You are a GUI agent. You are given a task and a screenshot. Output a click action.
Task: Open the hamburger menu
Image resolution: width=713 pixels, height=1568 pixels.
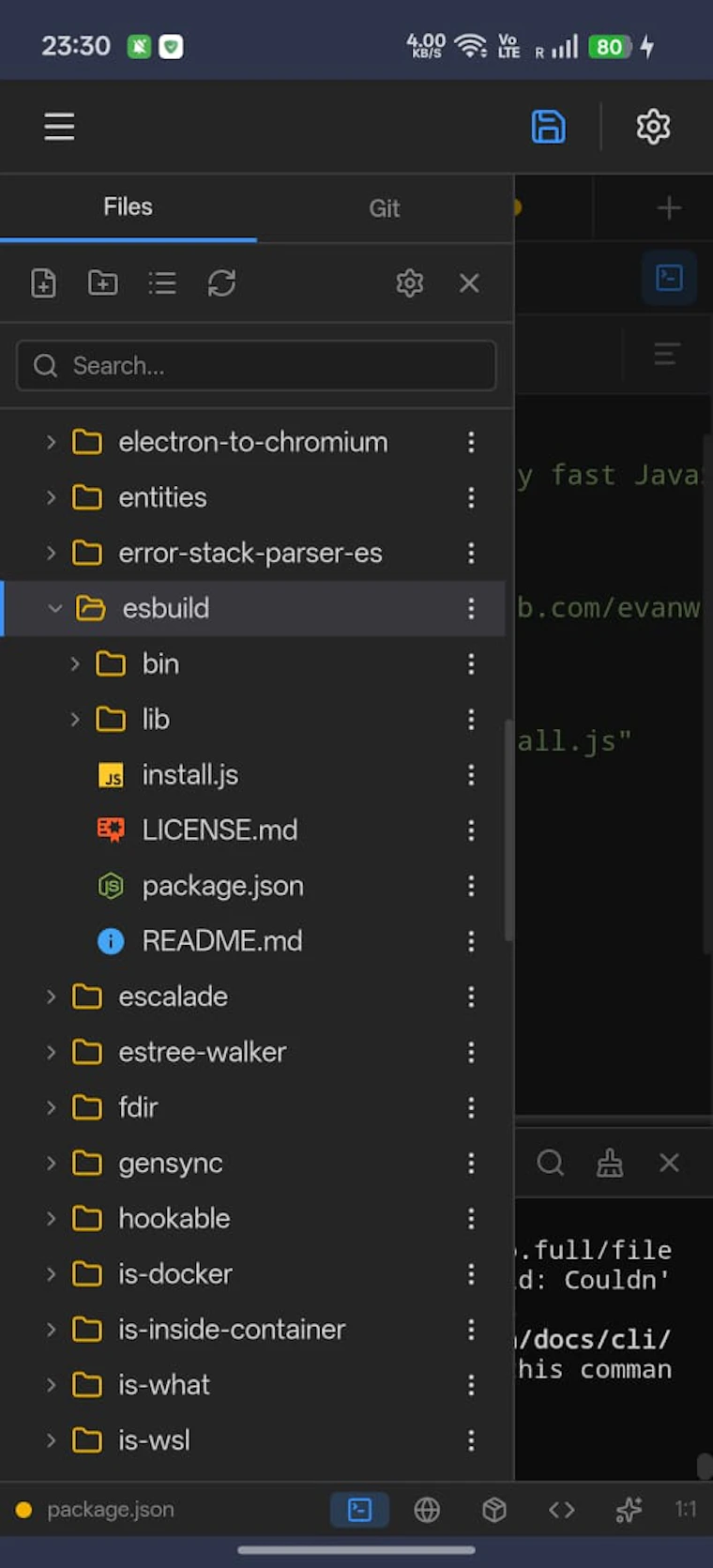coord(59,127)
